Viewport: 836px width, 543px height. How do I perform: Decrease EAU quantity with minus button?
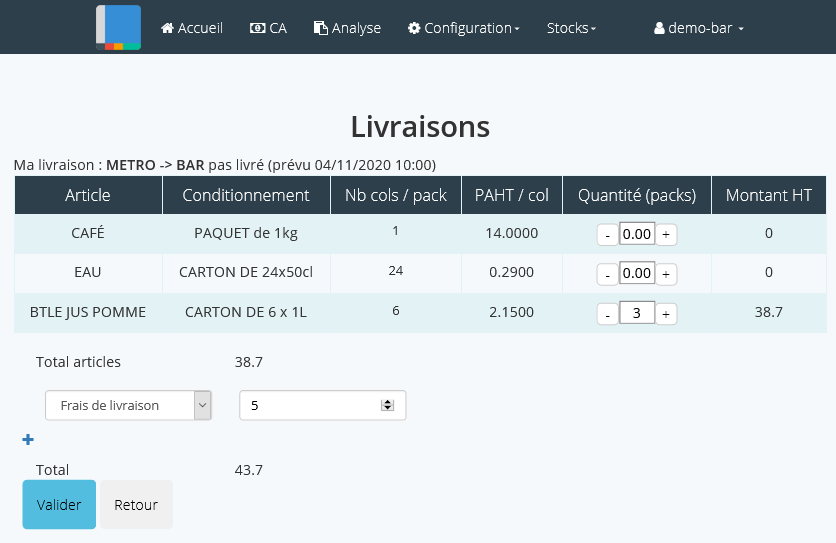[x=607, y=274]
